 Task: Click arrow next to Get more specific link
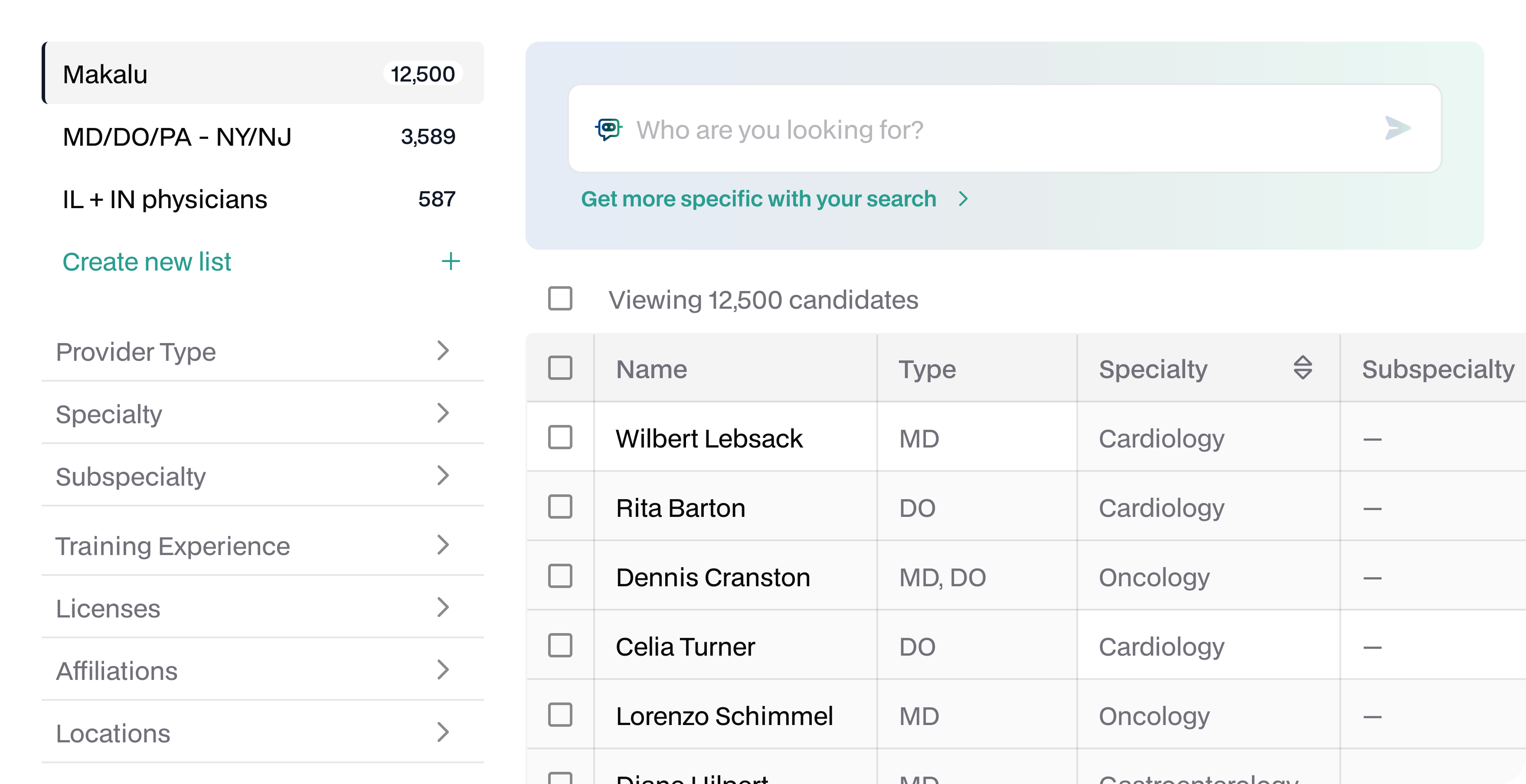[x=964, y=199]
